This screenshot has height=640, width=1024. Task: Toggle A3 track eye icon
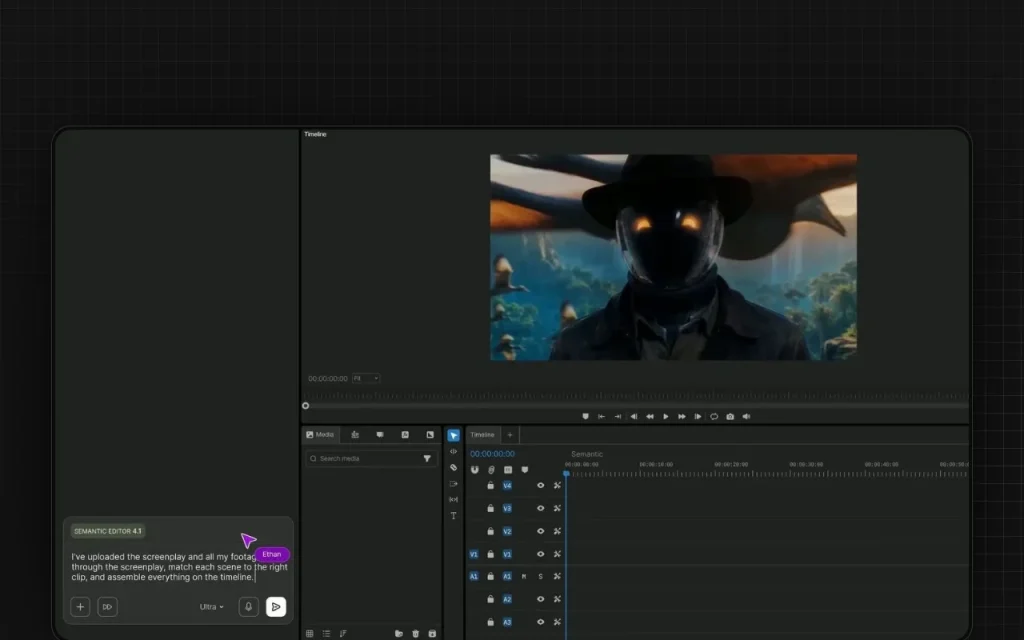point(541,622)
